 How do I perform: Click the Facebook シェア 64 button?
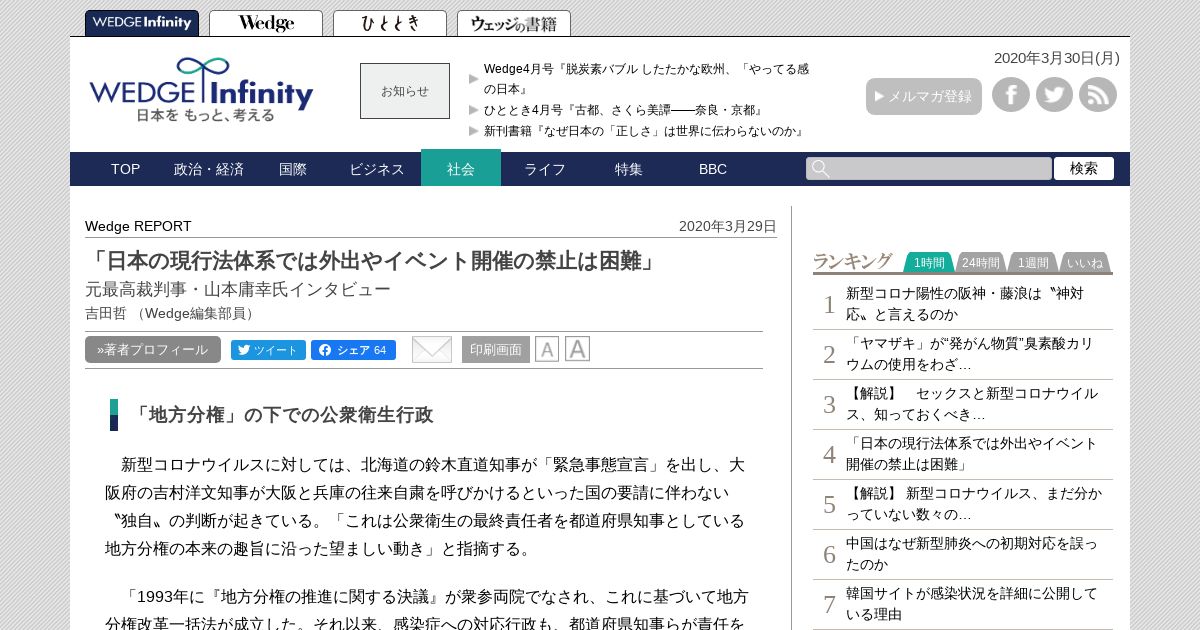point(353,350)
